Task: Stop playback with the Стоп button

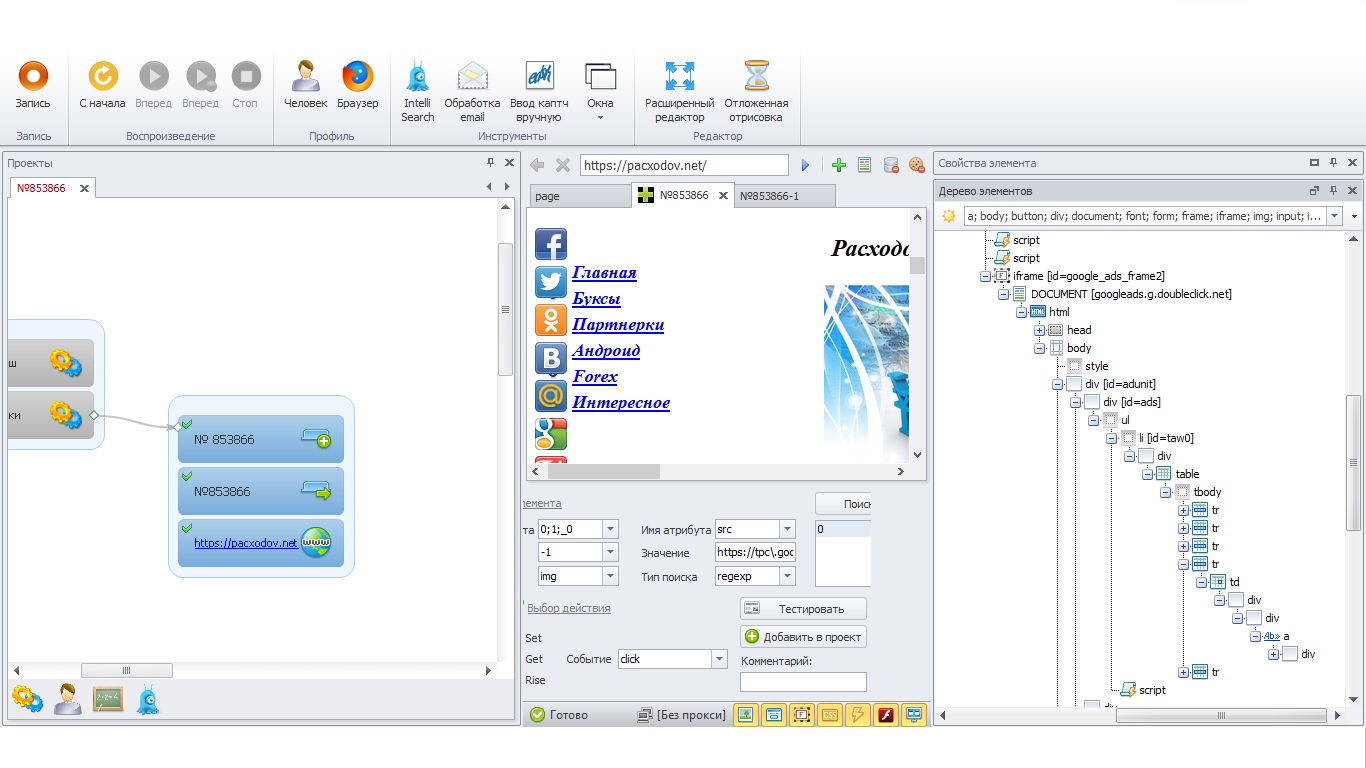Action: point(245,85)
